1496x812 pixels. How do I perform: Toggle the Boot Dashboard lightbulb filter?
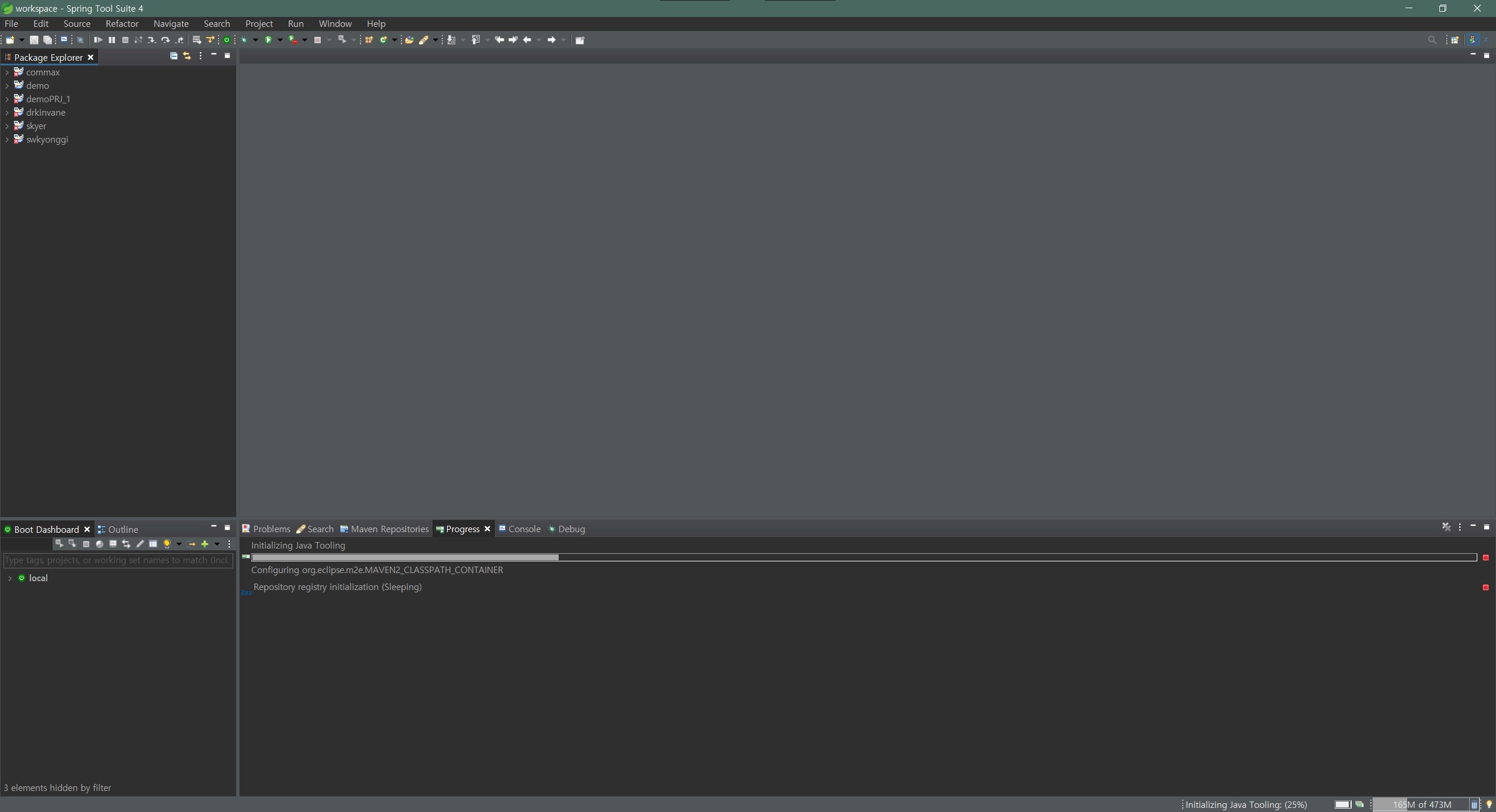(x=167, y=544)
